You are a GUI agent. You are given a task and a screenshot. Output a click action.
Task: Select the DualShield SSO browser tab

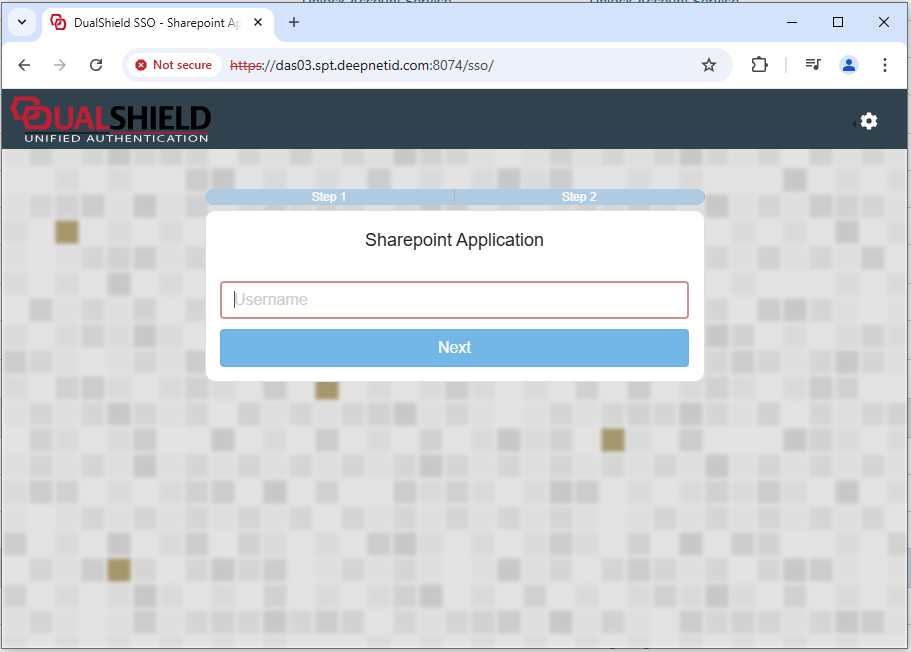pos(150,22)
